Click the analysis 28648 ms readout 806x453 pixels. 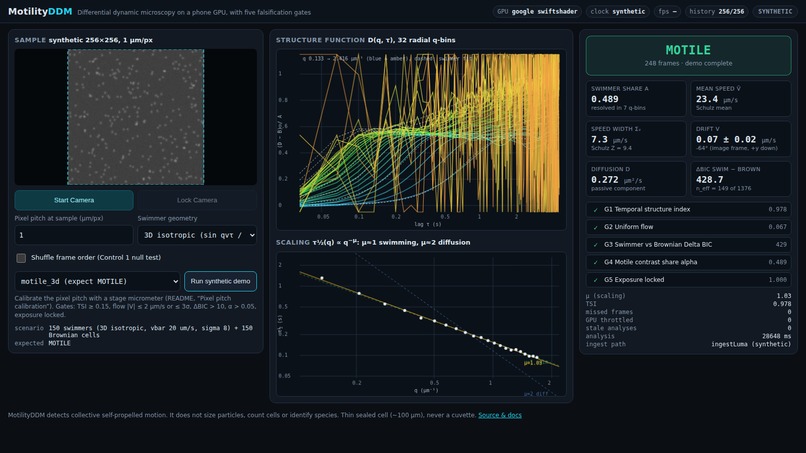[x=688, y=336]
